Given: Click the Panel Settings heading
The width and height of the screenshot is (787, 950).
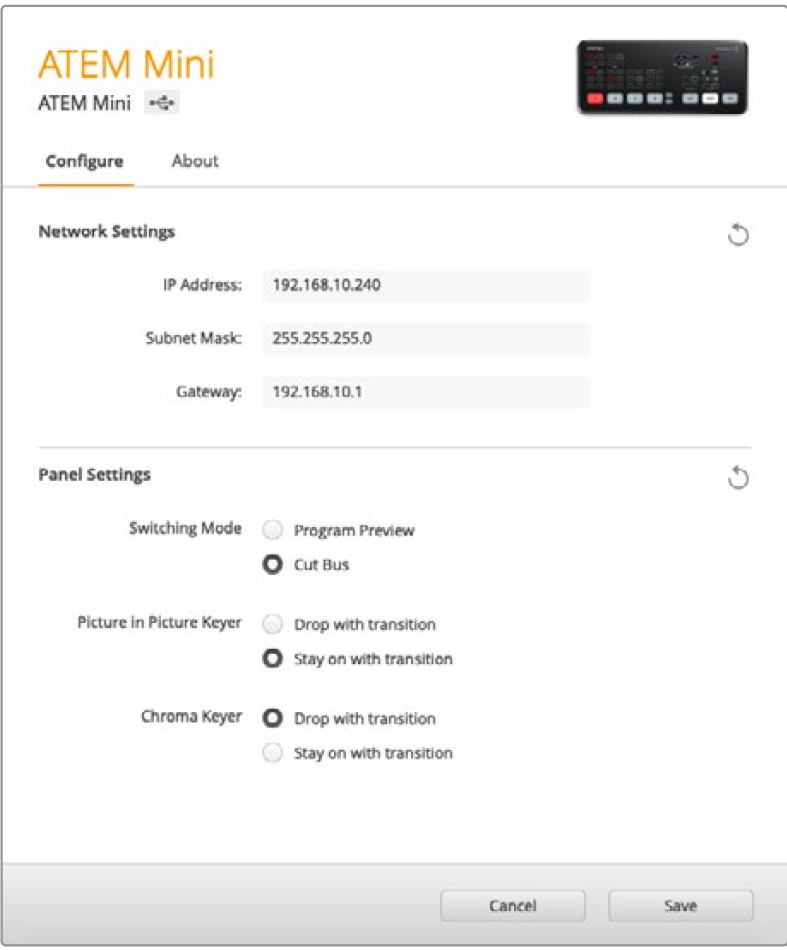Looking at the screenshot, I should (94, 475).
